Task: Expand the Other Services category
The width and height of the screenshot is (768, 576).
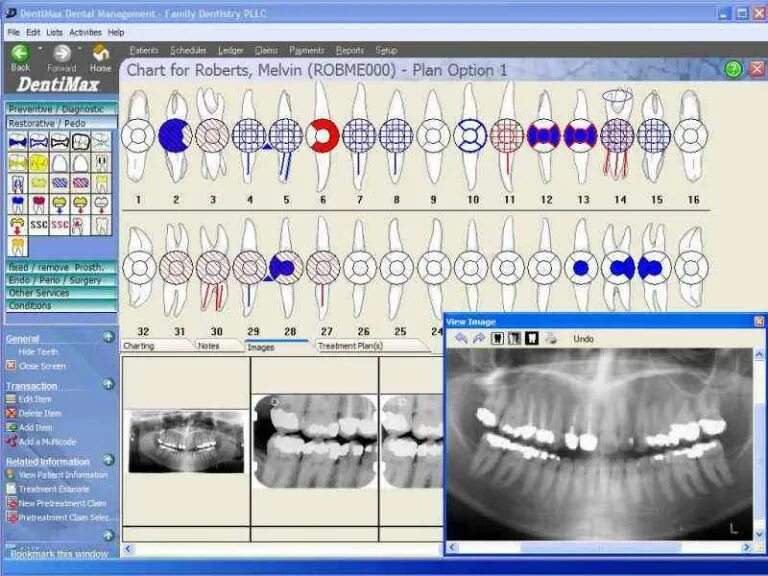Action: pyautogui.click(x=61, y=293)
